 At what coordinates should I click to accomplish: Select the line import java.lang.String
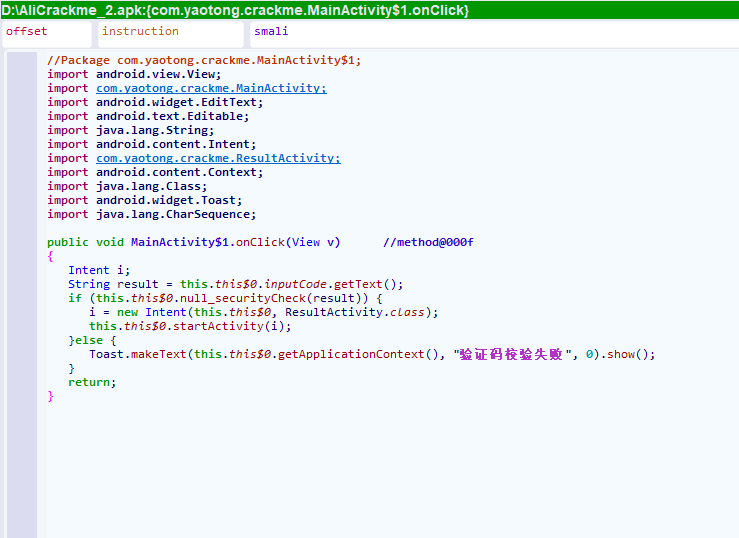(131, 130)
